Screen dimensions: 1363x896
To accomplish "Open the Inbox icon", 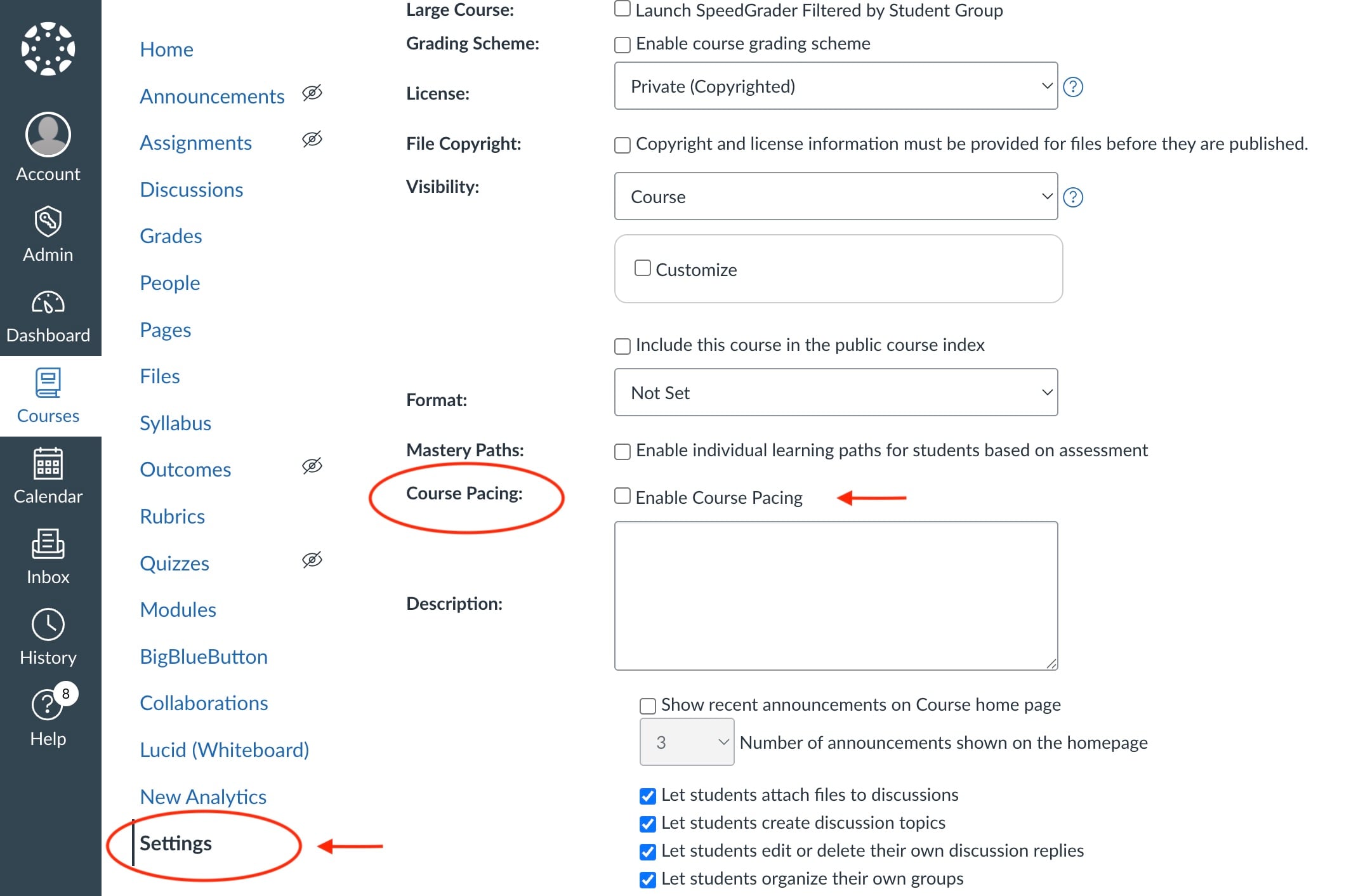I will coord(48,544).
